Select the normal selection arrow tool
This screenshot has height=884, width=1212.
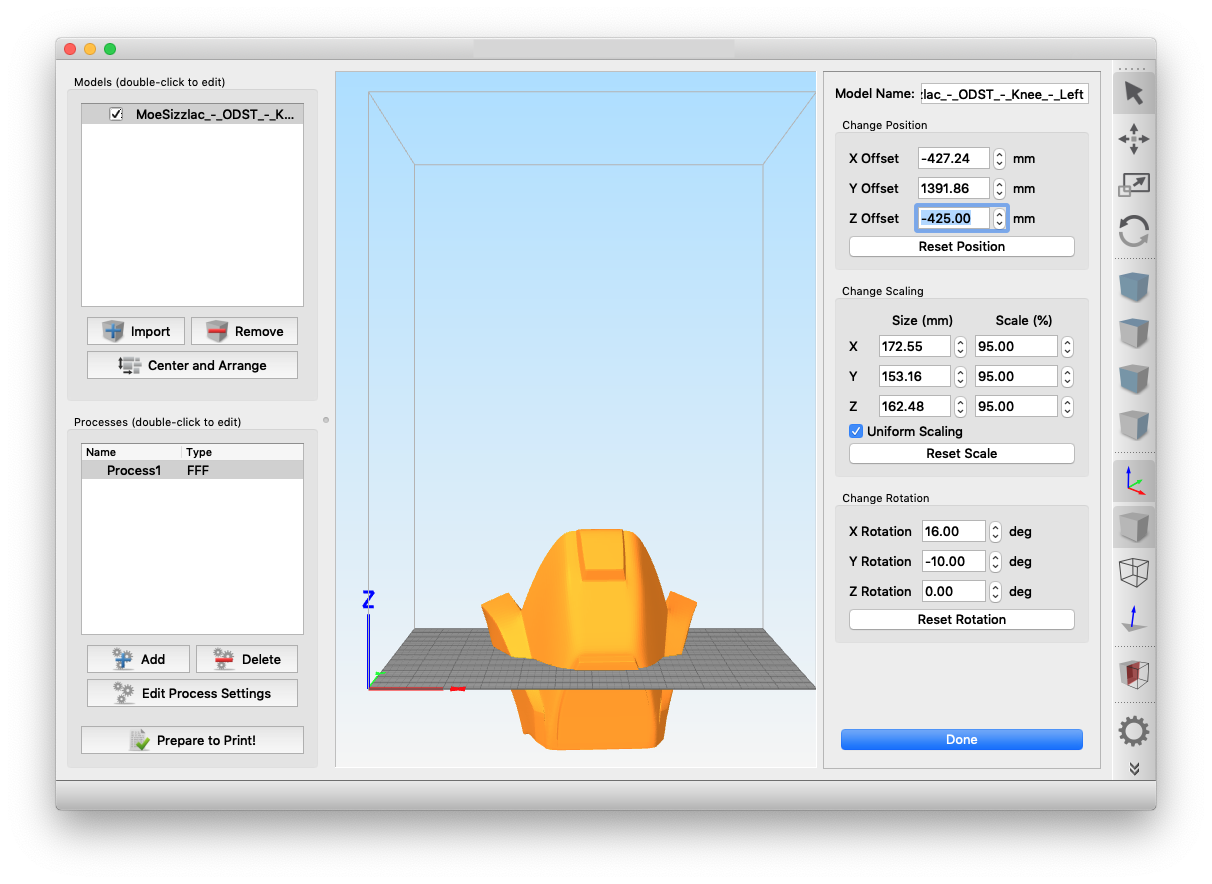click(1134, 93)
